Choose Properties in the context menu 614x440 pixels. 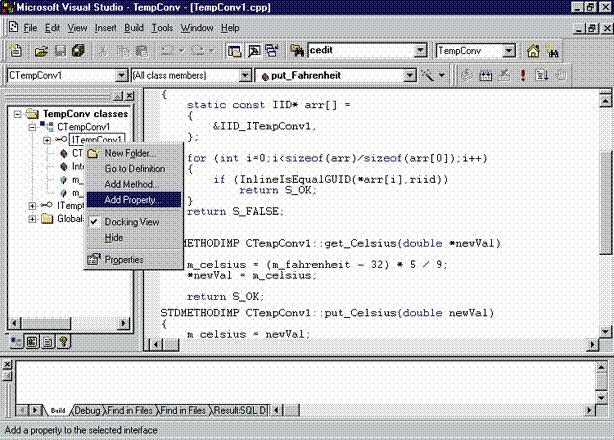point(134,259)
